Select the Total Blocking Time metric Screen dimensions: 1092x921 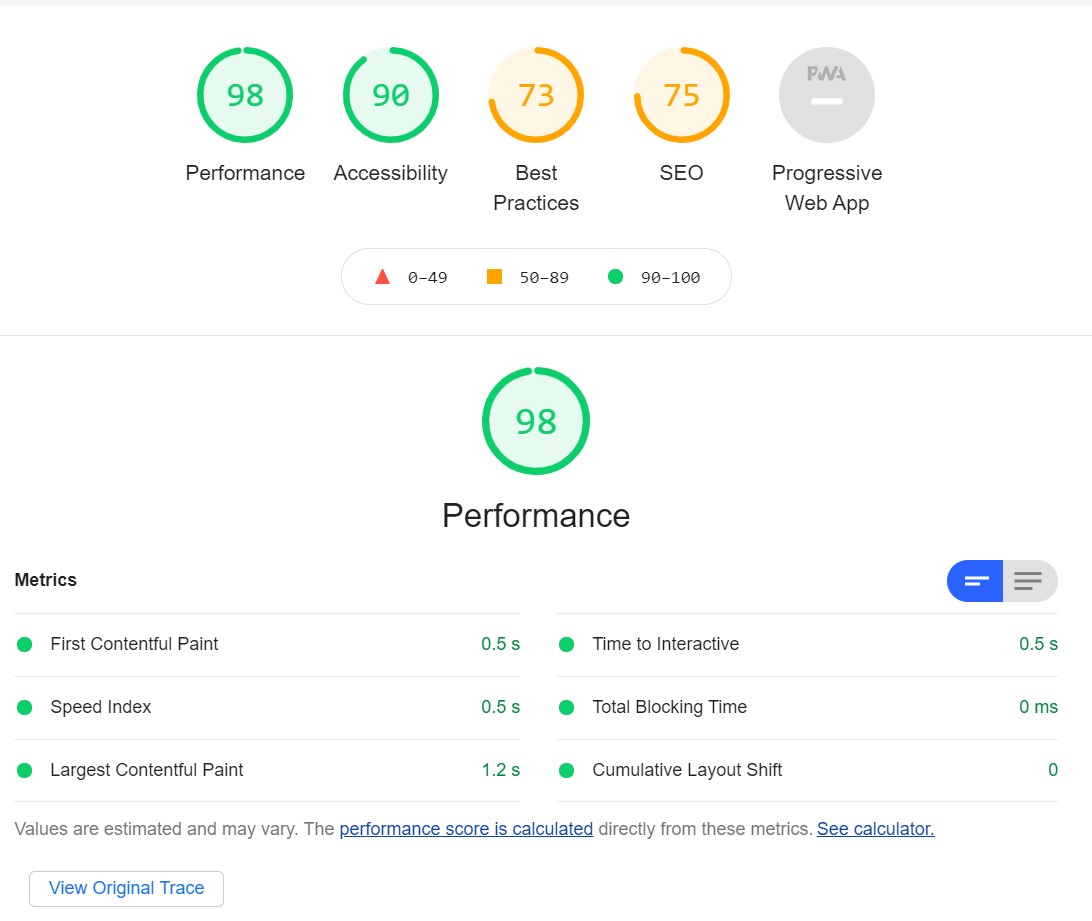(669, 707)
